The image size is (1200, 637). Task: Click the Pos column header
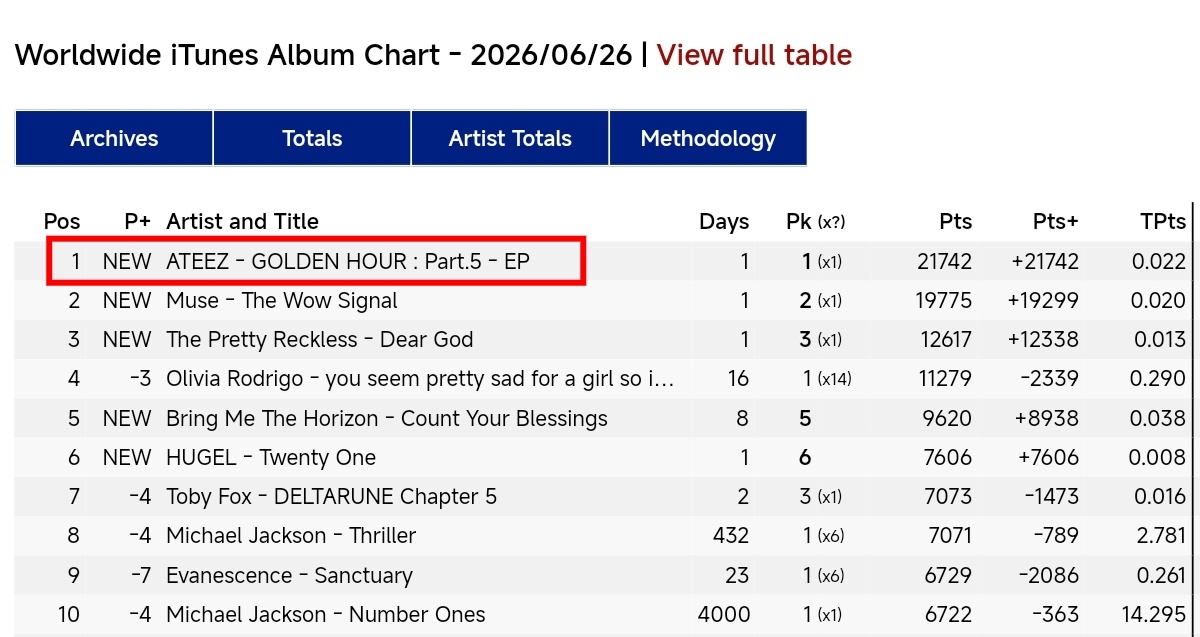coord(62,222)
